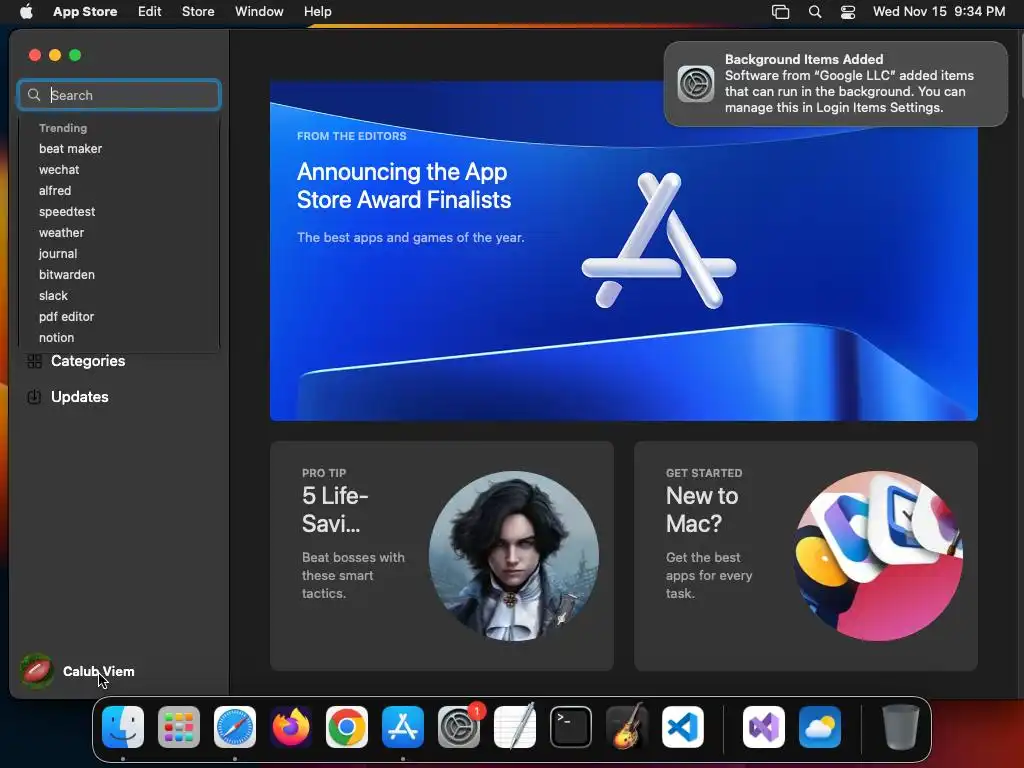Viewport: 1024px width, 768px height.
Task: Open the App Store Award Finalists banner
Action: [x=624, y=251]
